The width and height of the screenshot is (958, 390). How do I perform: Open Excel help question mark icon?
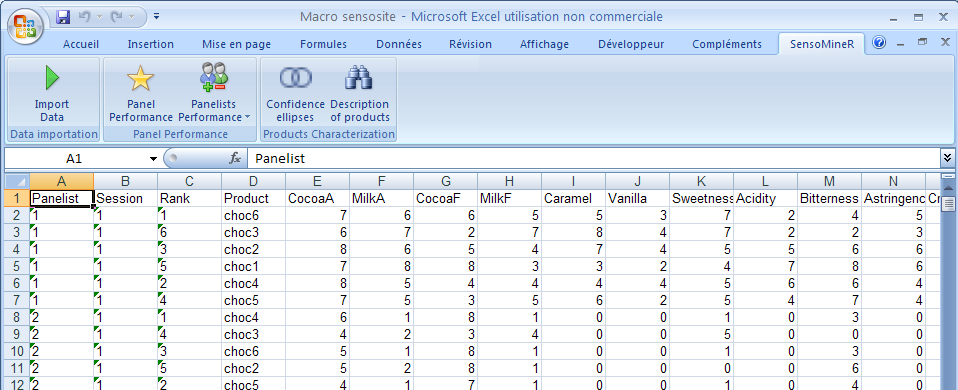click(x=879, y=43)
